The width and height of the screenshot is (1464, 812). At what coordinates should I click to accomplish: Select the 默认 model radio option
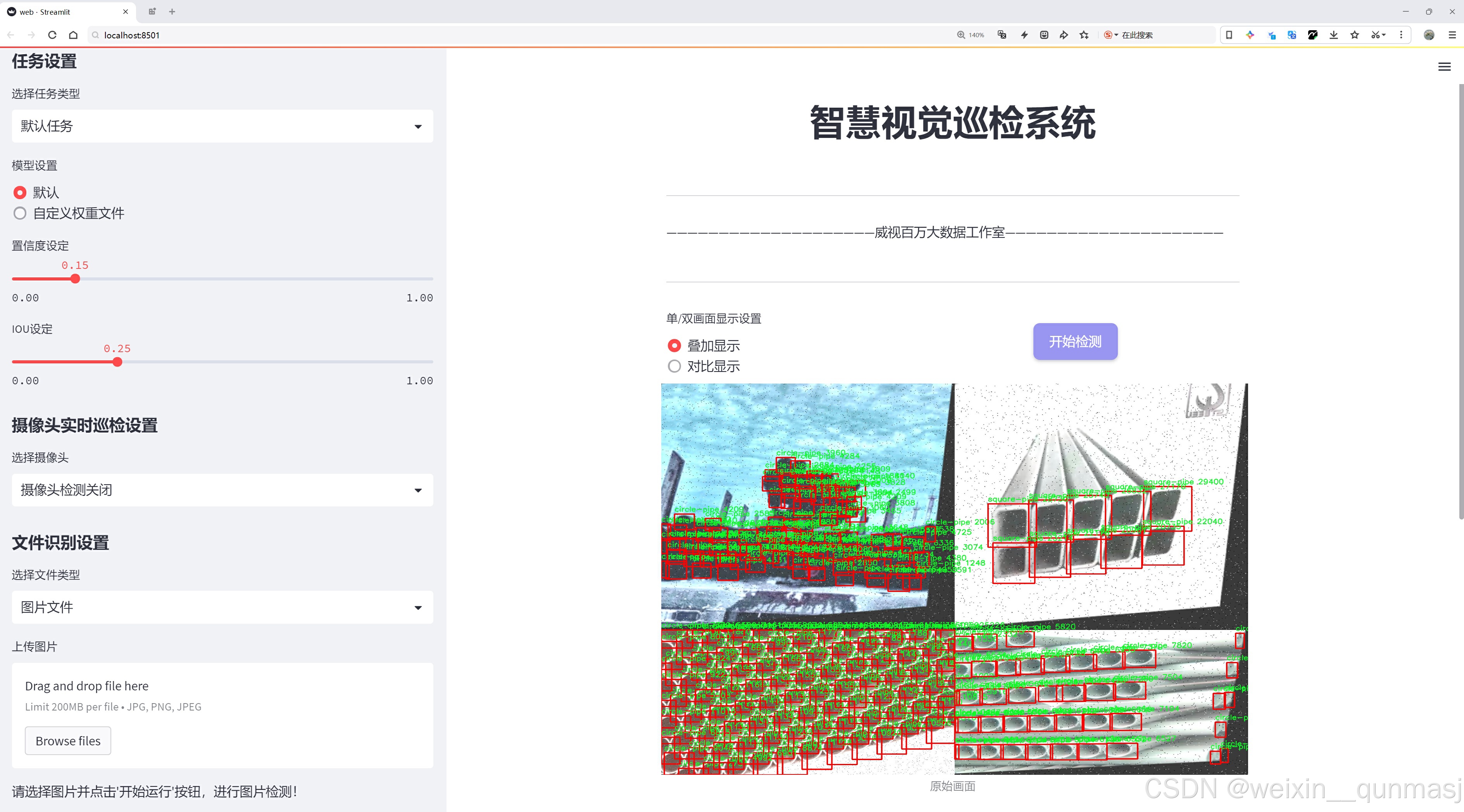[21, 193]
